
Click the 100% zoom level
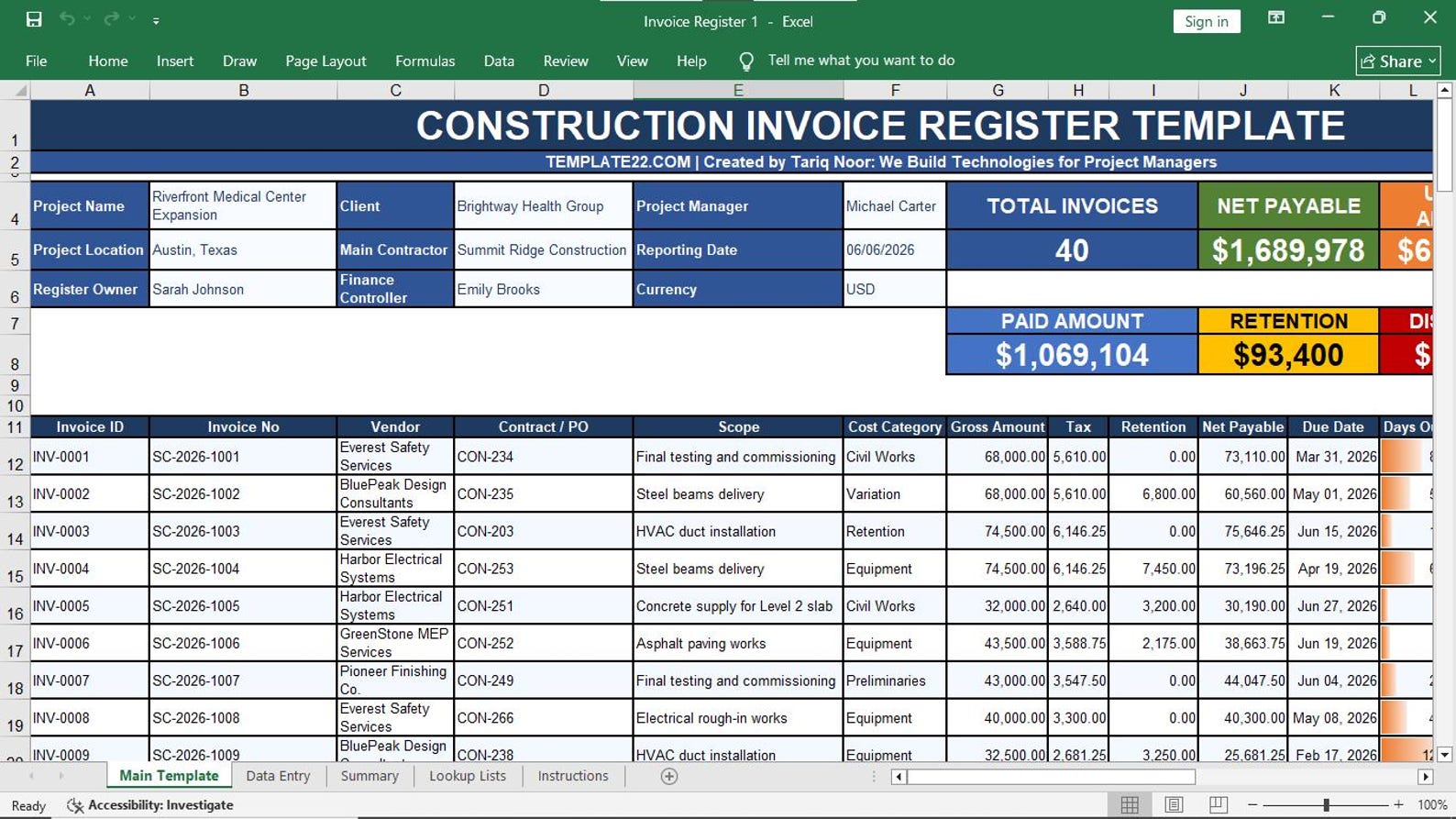point(1432,804)
